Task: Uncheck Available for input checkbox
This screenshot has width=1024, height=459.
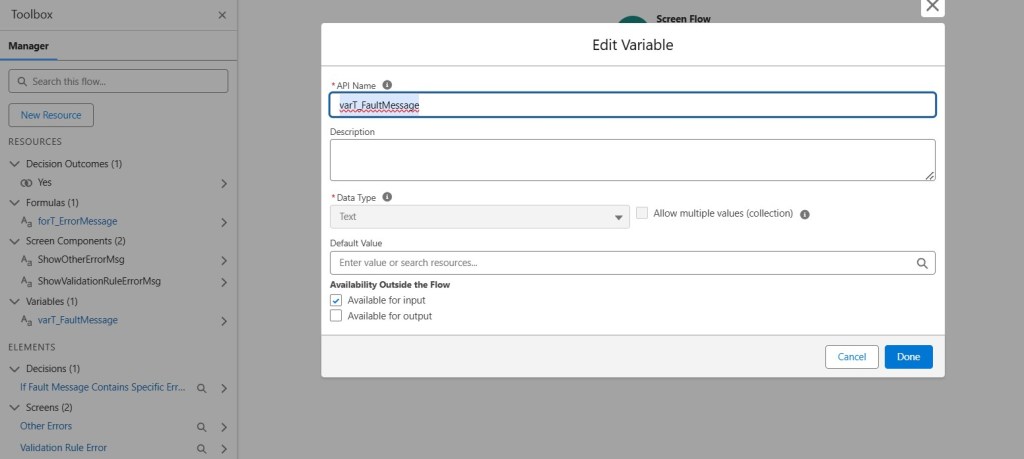Action: (x=337, y=300)
